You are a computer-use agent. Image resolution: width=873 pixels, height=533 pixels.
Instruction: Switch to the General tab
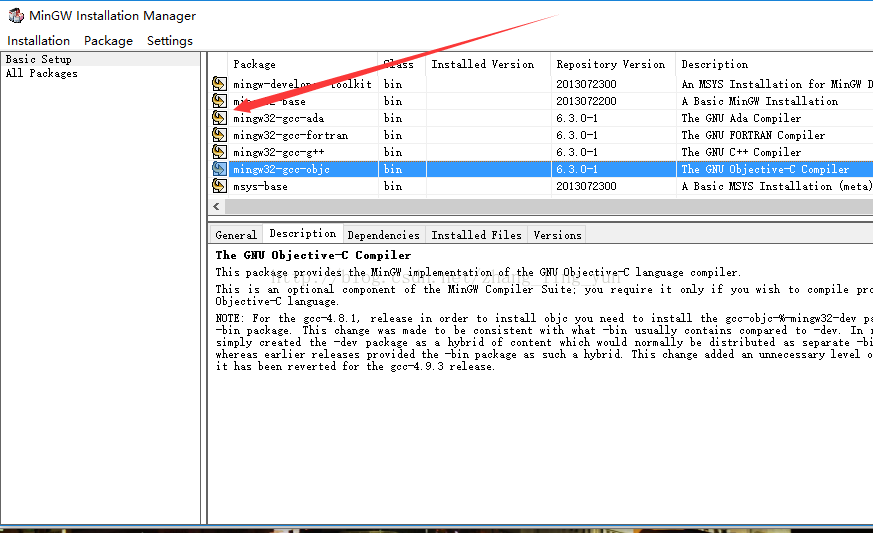236,235
